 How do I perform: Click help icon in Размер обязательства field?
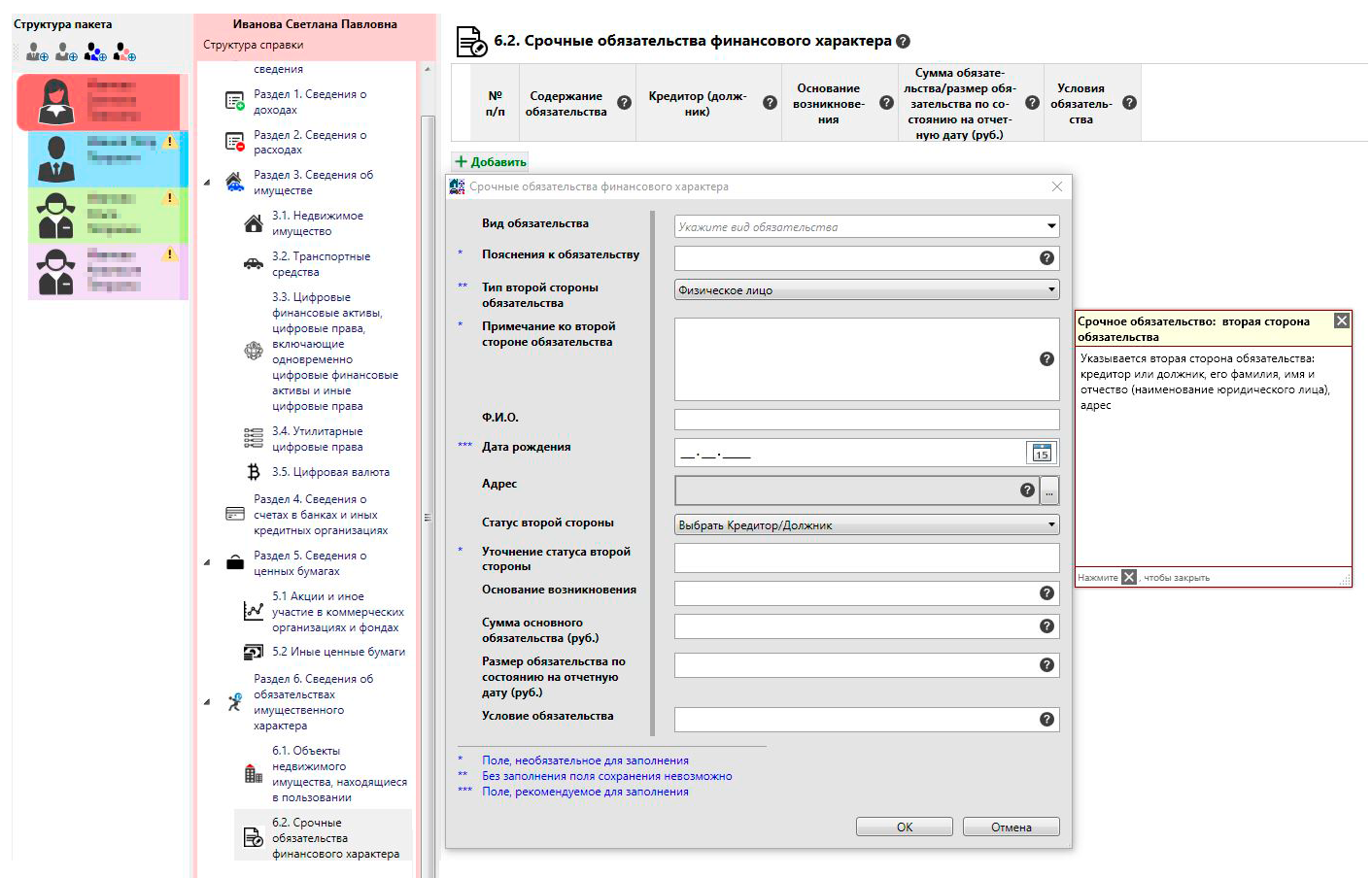1046,664
